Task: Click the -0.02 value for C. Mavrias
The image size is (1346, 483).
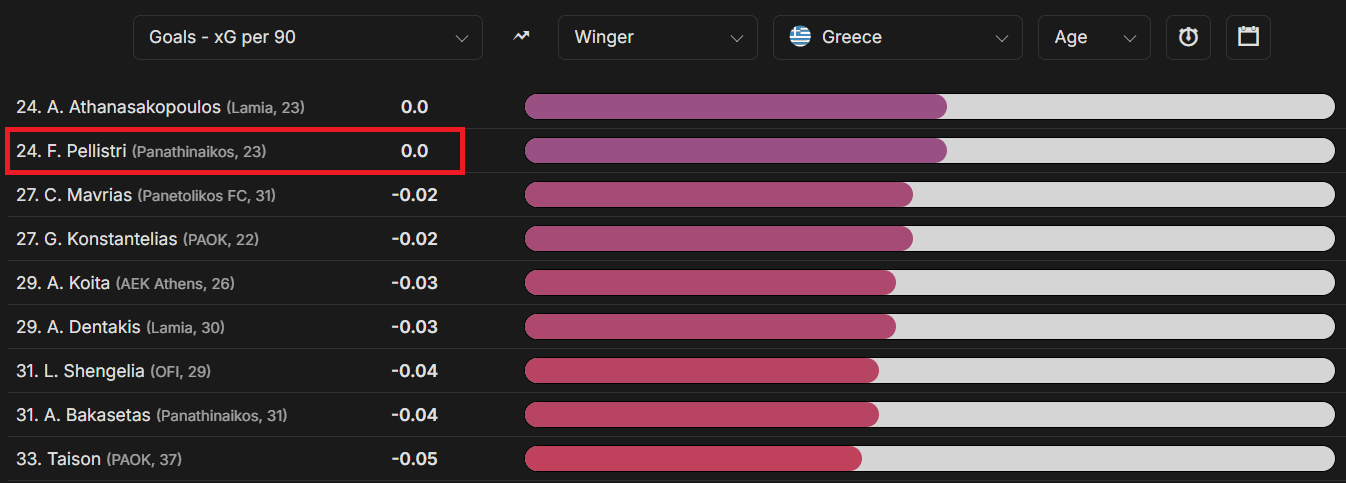Action: pyautogui.click(x=414, y=195)
